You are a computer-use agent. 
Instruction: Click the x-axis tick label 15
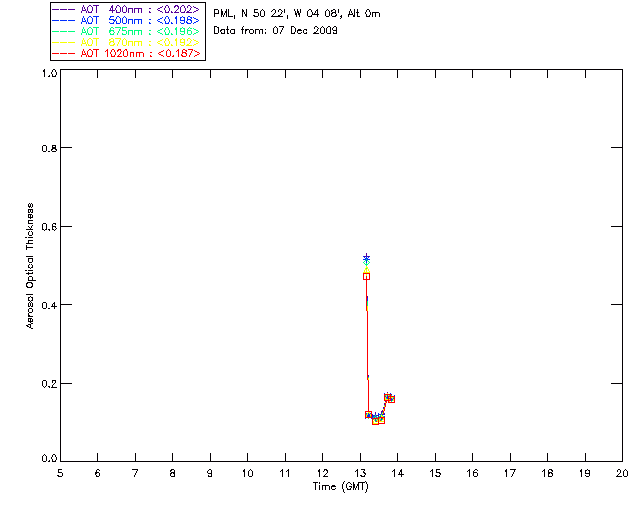(x=435, y=473)
